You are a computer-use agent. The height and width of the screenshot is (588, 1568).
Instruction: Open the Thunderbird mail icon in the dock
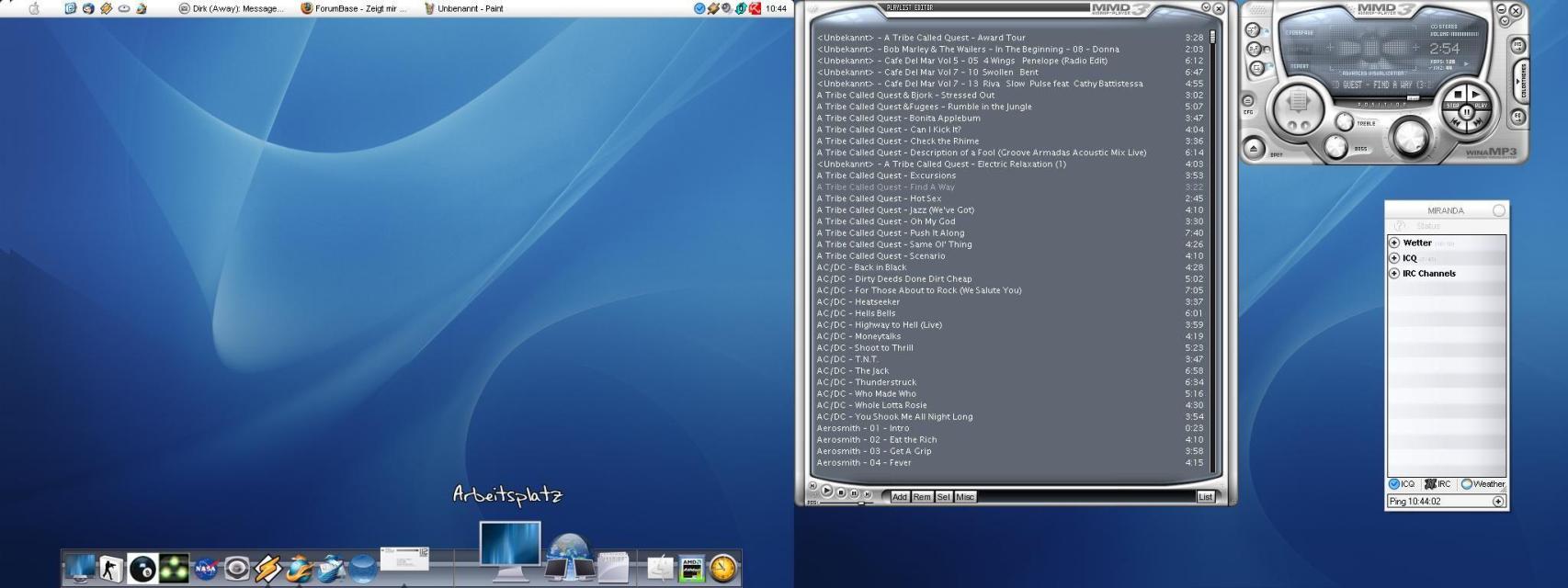(x=331, y=571)
